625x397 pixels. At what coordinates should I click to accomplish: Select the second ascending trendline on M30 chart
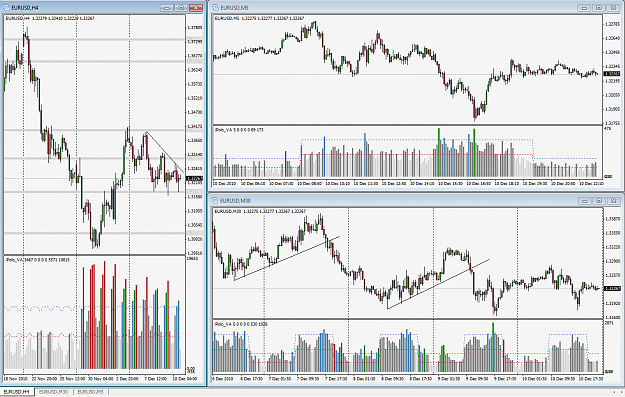coord(438,284)
